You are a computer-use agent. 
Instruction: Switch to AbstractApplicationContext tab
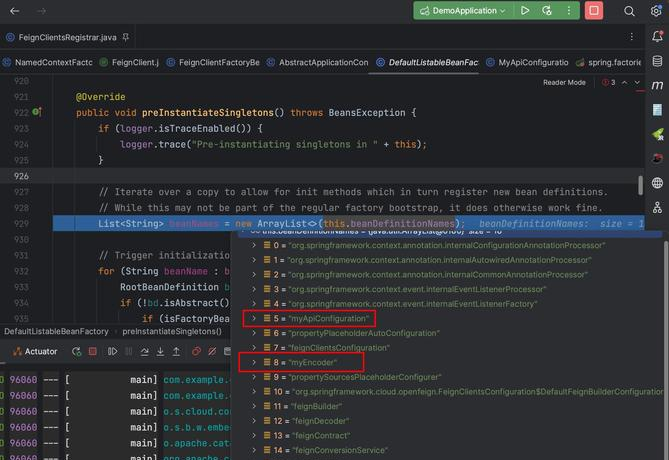(317, 63)
